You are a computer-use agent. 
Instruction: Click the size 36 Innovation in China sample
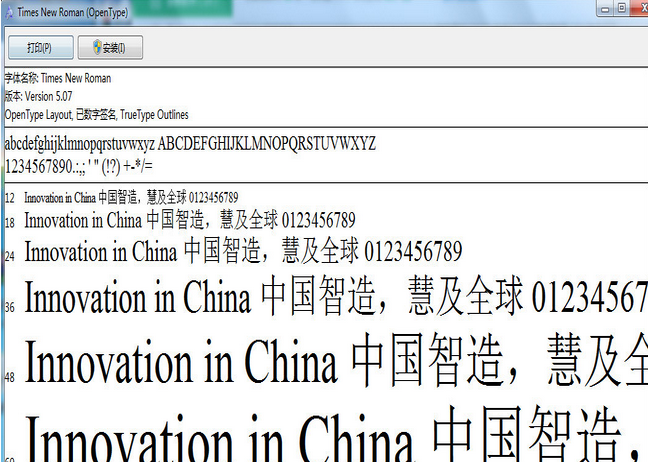click(336, 297)
